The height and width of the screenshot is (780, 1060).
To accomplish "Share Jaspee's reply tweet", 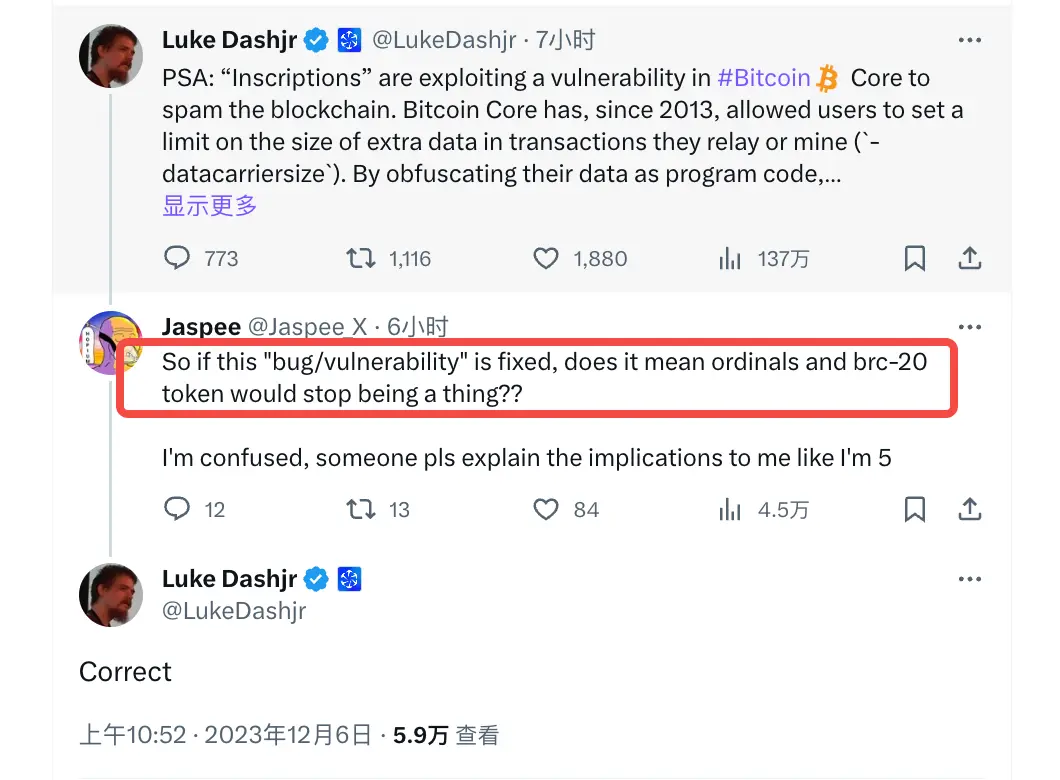I will point(969,510).
